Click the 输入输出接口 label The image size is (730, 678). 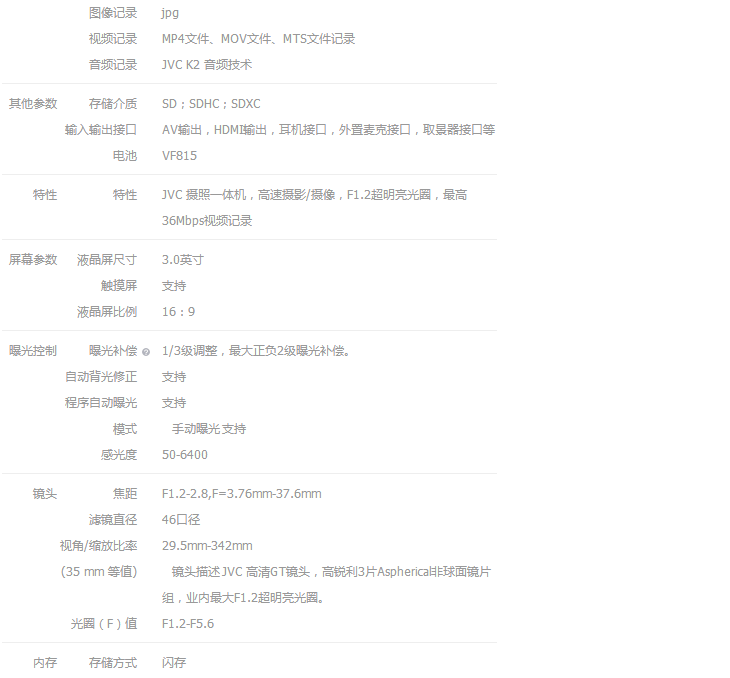tap(100, 130)
